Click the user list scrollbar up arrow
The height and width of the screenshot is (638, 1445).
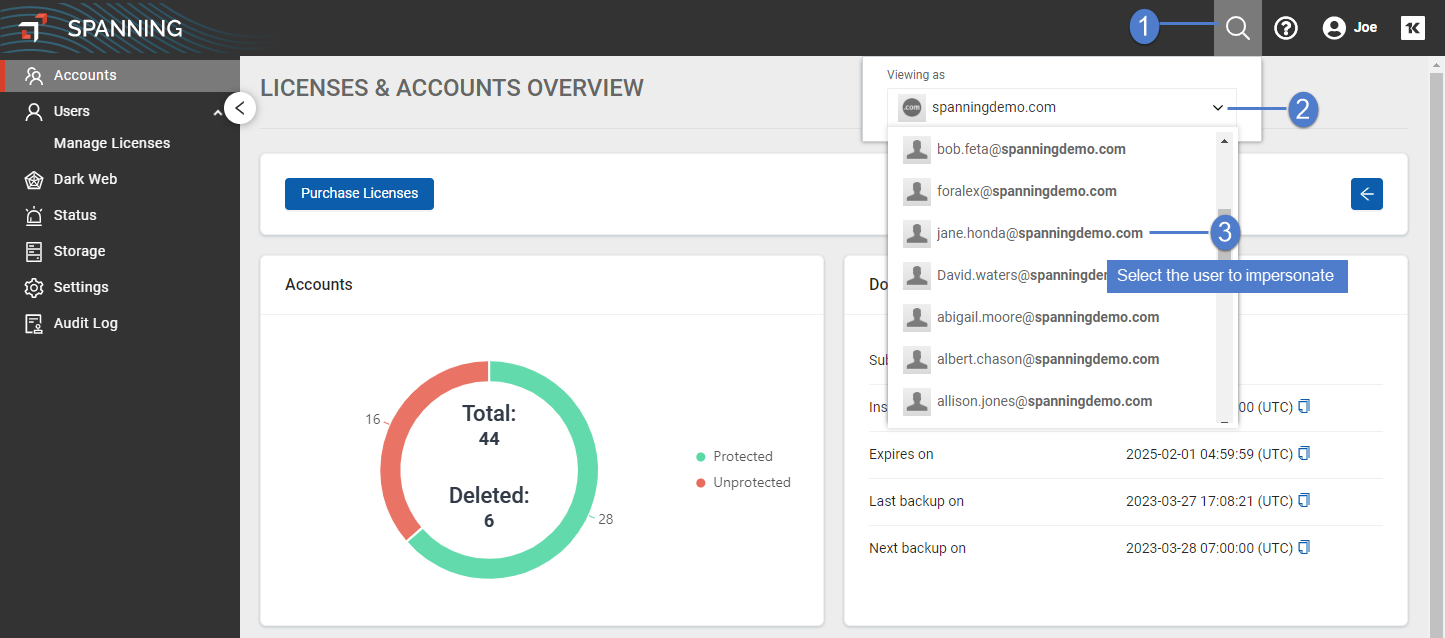[1224, 141]
